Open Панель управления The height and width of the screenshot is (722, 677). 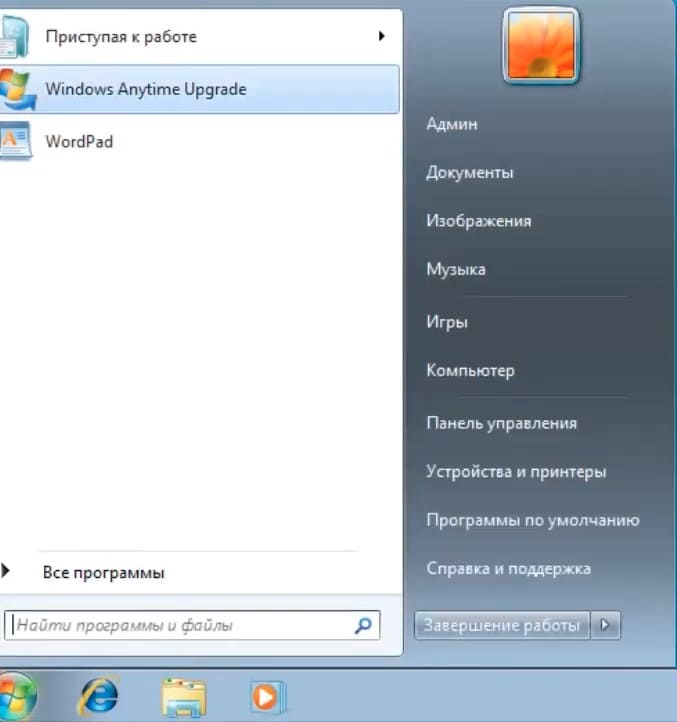pyautogui.click(x=501, y=423)
